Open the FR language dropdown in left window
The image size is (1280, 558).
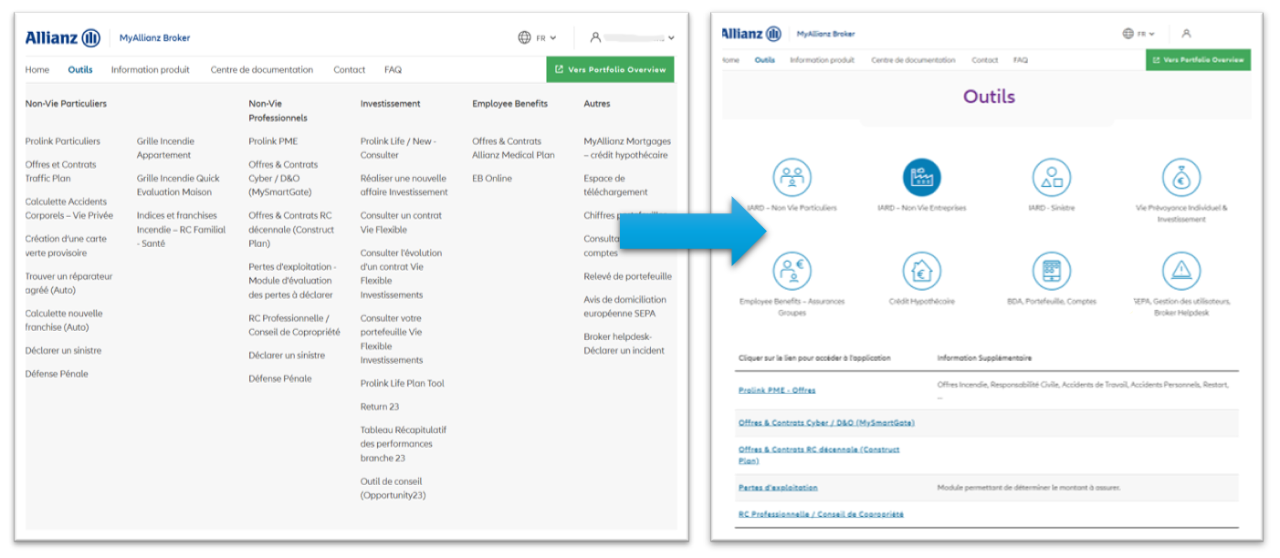point(545,38)
